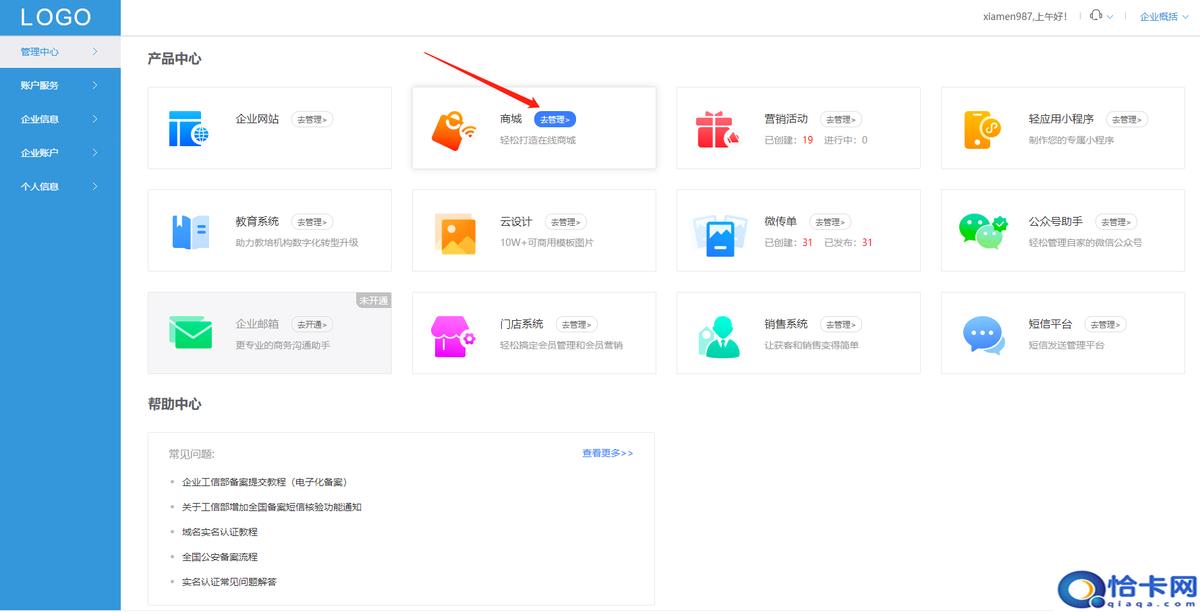Click the orange 商城 shopping tag icon
Viewport: 1200px width, 612px height.
click(x=453, y=129)
